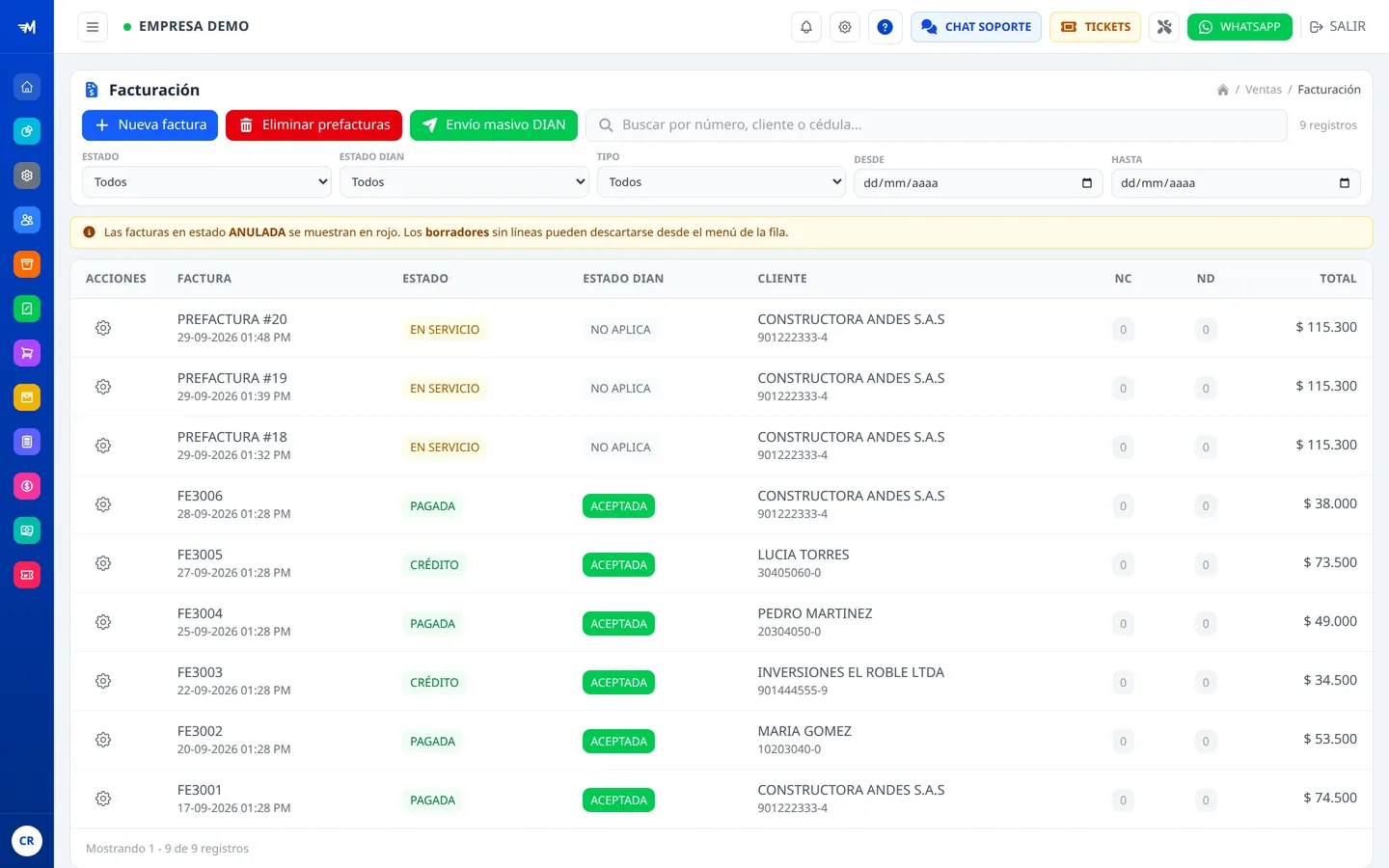Image resolution: width=1389 pixels, height=868 pixels.
Task: Open actions gear for invoice FE3004
Action: pyautogui.click(x=103, y=622)
